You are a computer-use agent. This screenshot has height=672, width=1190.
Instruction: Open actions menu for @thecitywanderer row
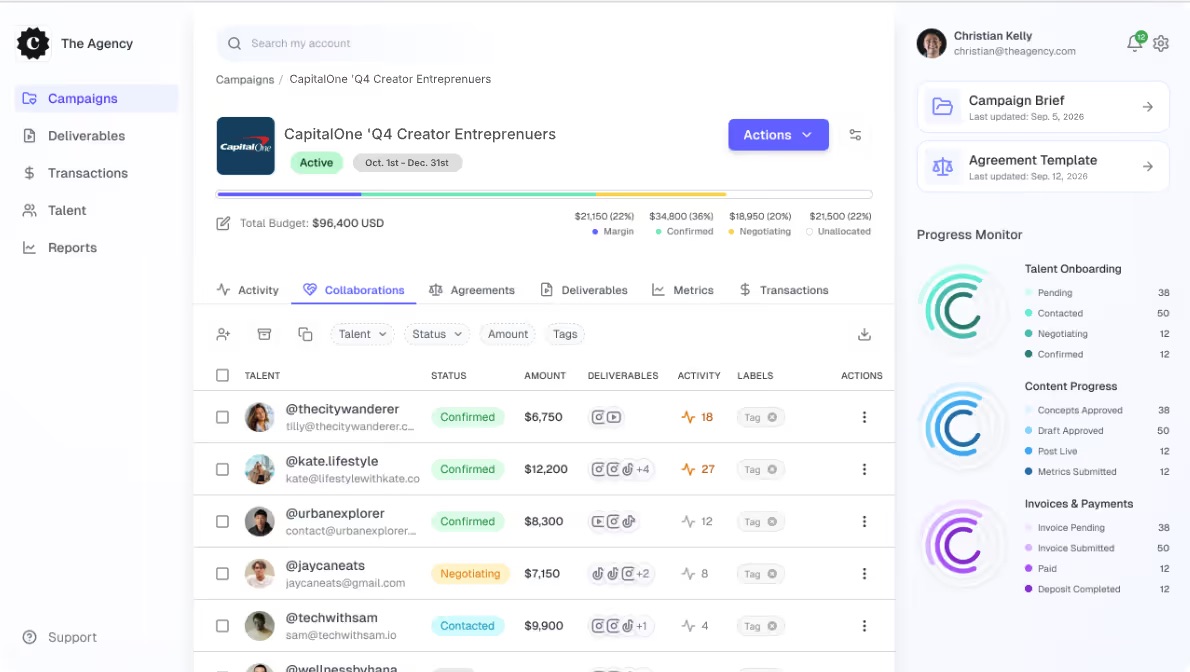coord(864,417)
